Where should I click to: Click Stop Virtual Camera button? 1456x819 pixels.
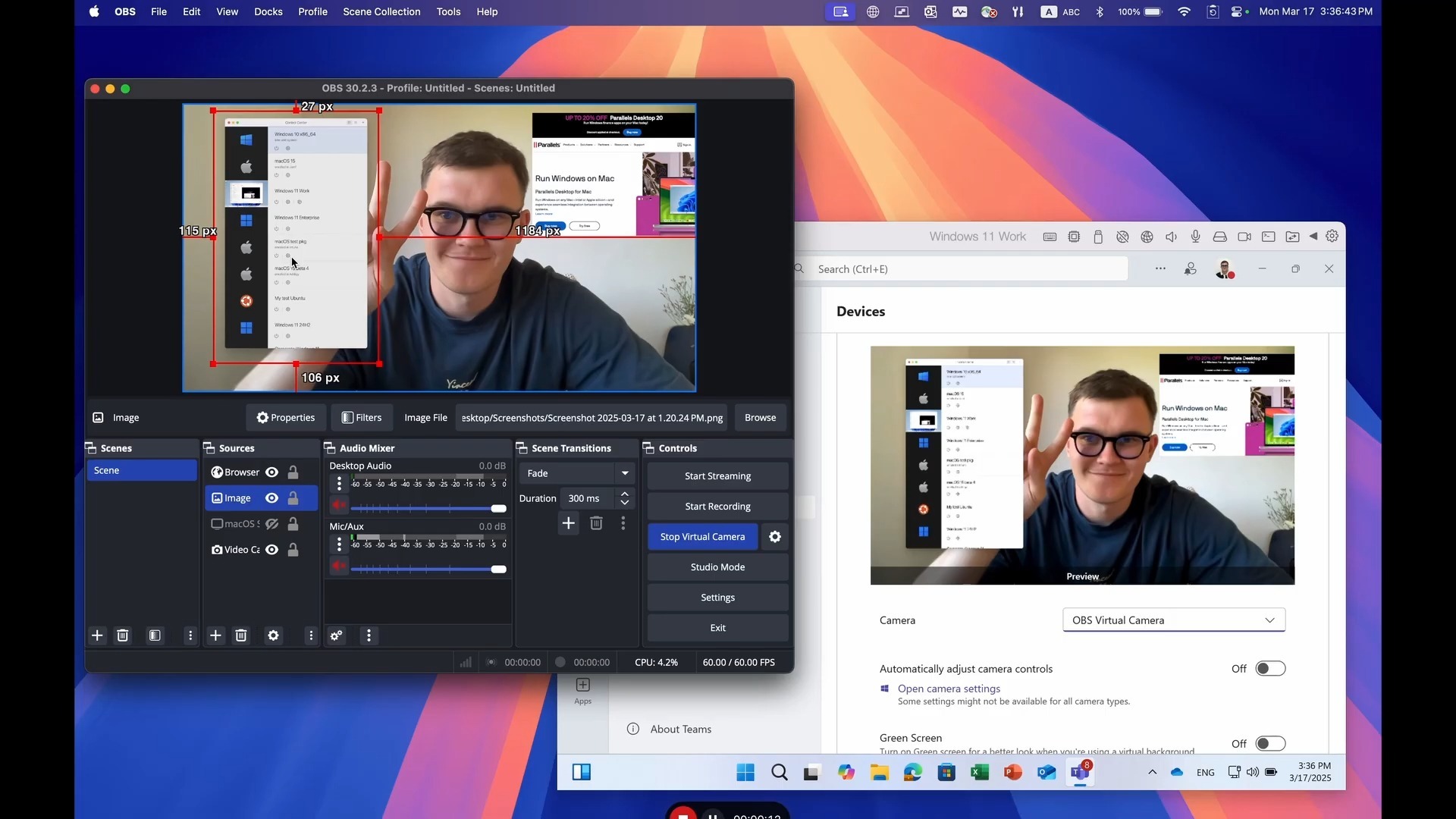[703, 537]
